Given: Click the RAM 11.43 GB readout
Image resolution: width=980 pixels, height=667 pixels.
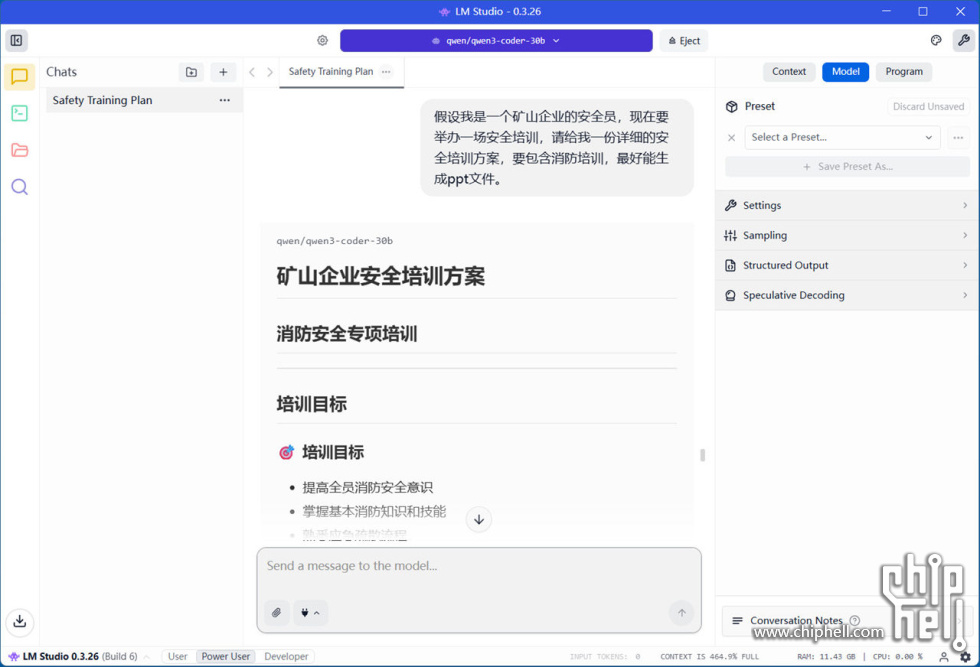Looking at the screenshot, I should coord(826,656).
